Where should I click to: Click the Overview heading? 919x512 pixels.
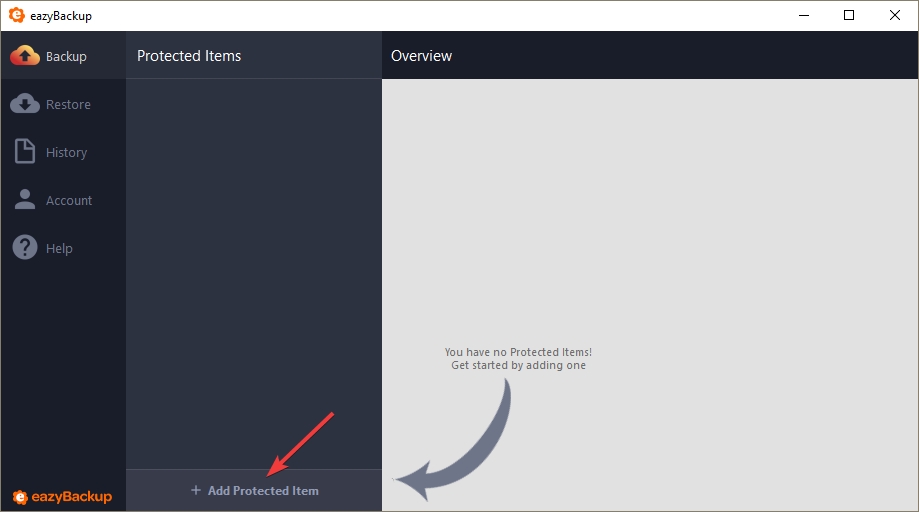coord(421,56)
